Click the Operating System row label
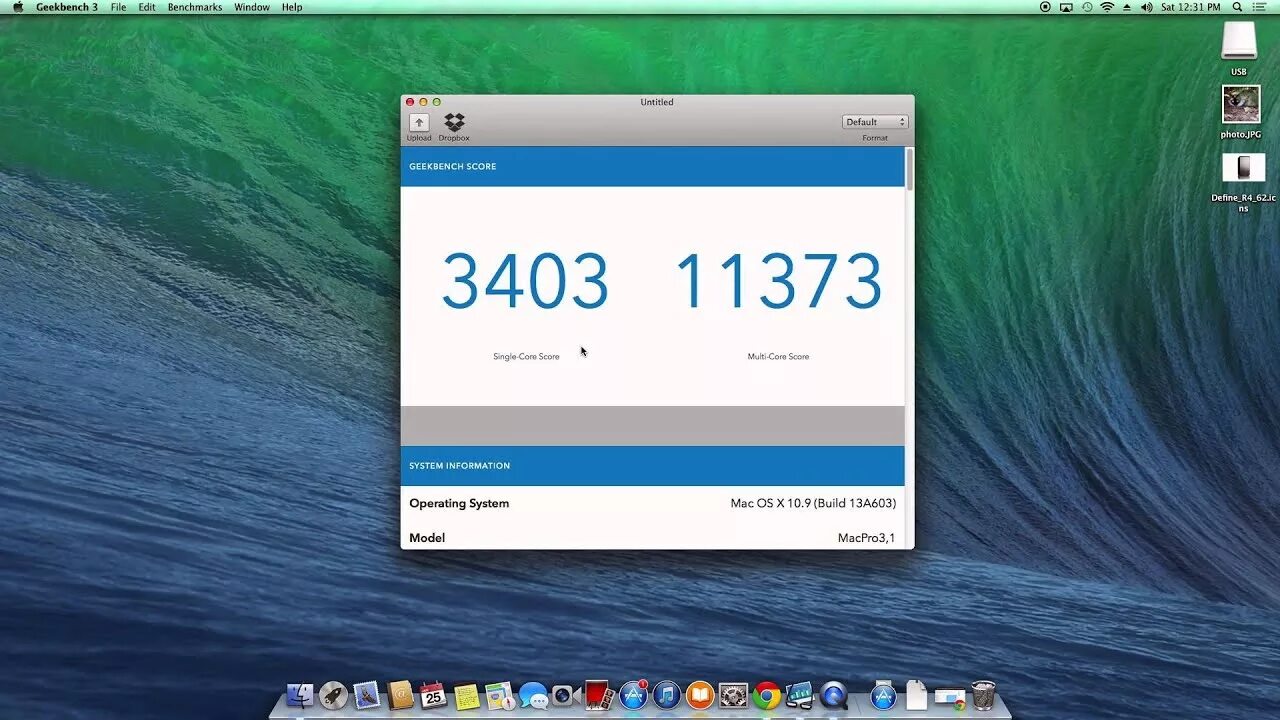The width and height of the screenshot is (1280, 720). click(459, 504)
